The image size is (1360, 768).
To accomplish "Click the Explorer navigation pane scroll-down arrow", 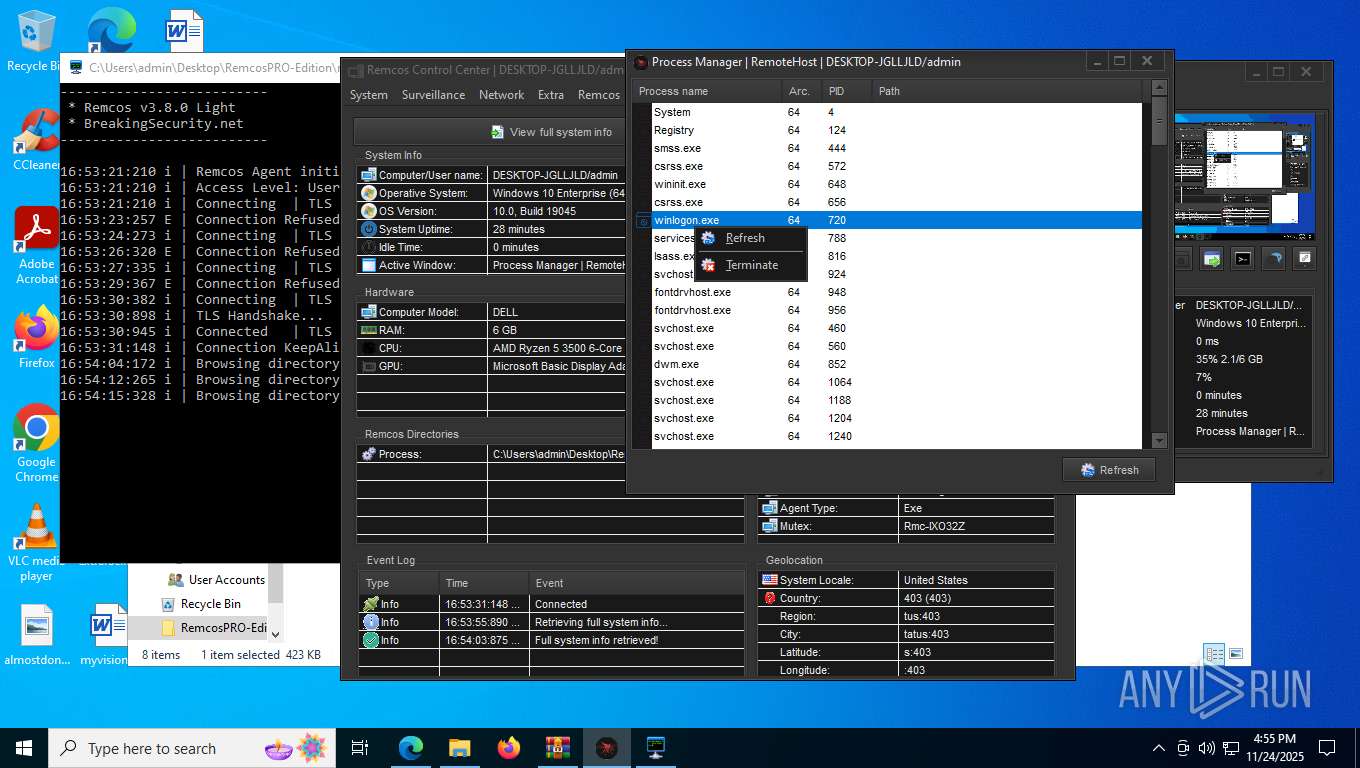I will point(275,633).
